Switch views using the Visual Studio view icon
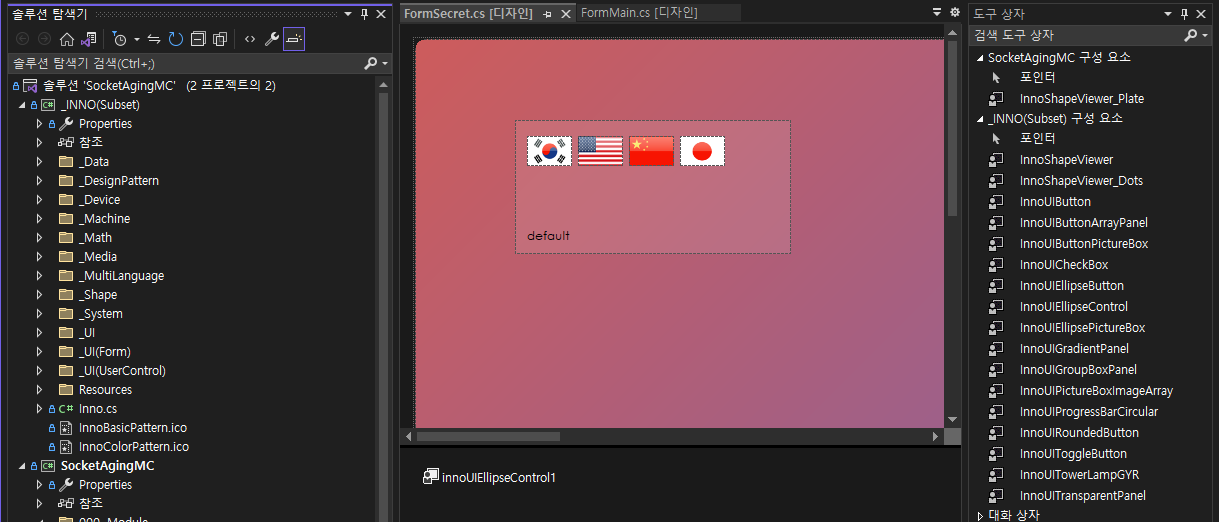This screenshot has height=522, width=1219. pyautogui.click(x=89, y=39)
